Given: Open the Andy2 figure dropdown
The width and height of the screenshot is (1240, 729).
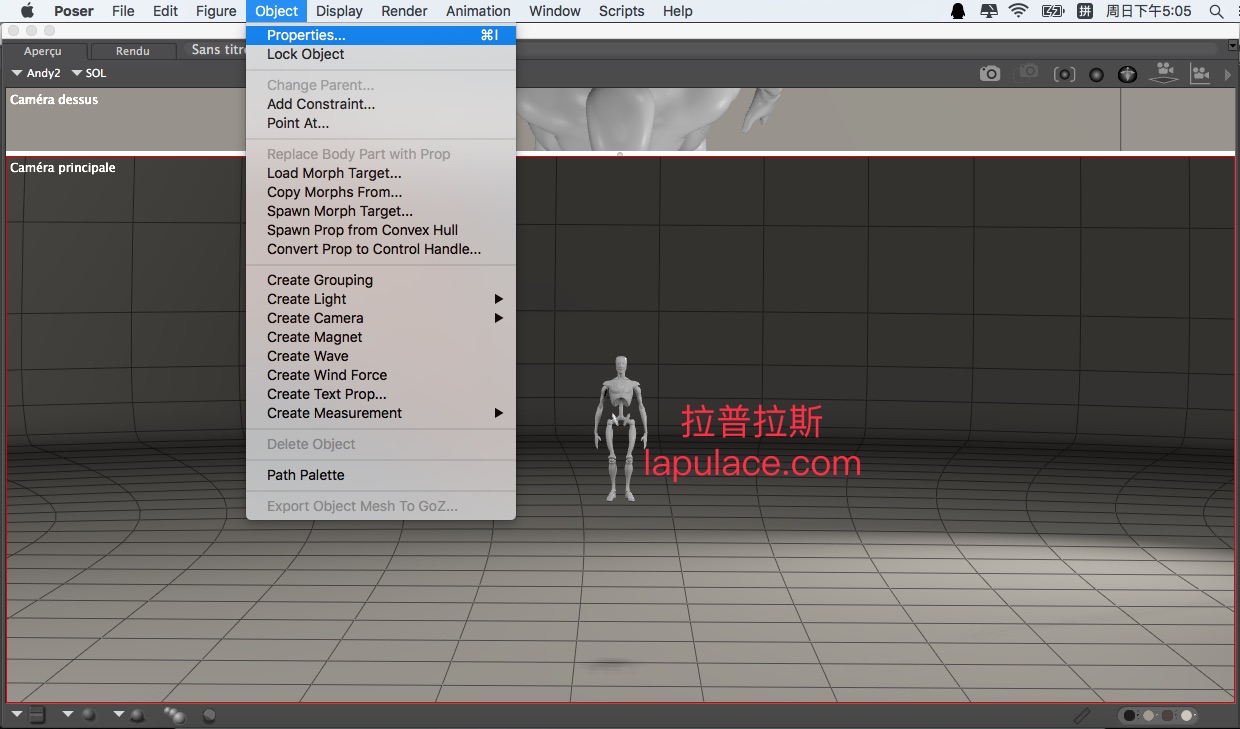Looking at the screenshot, I should click(36, 73).
